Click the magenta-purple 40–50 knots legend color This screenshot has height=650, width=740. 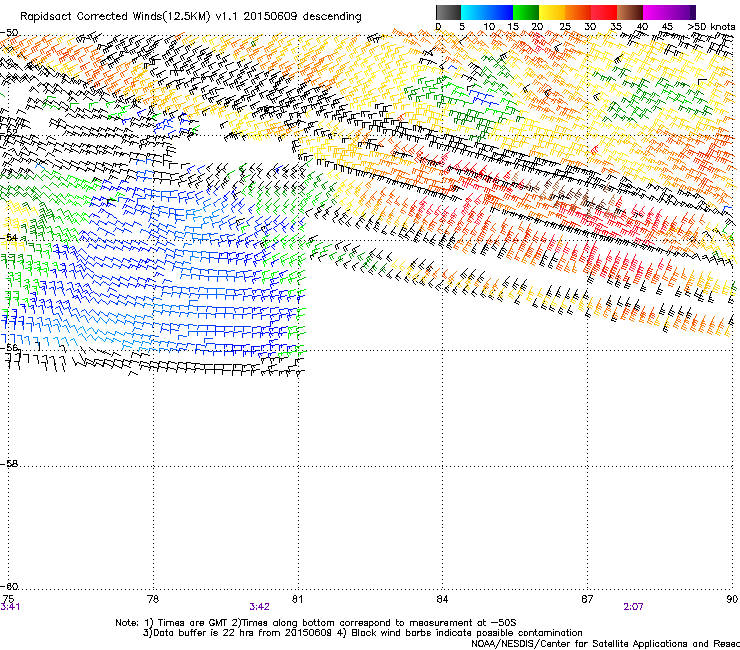click(669, 12)
